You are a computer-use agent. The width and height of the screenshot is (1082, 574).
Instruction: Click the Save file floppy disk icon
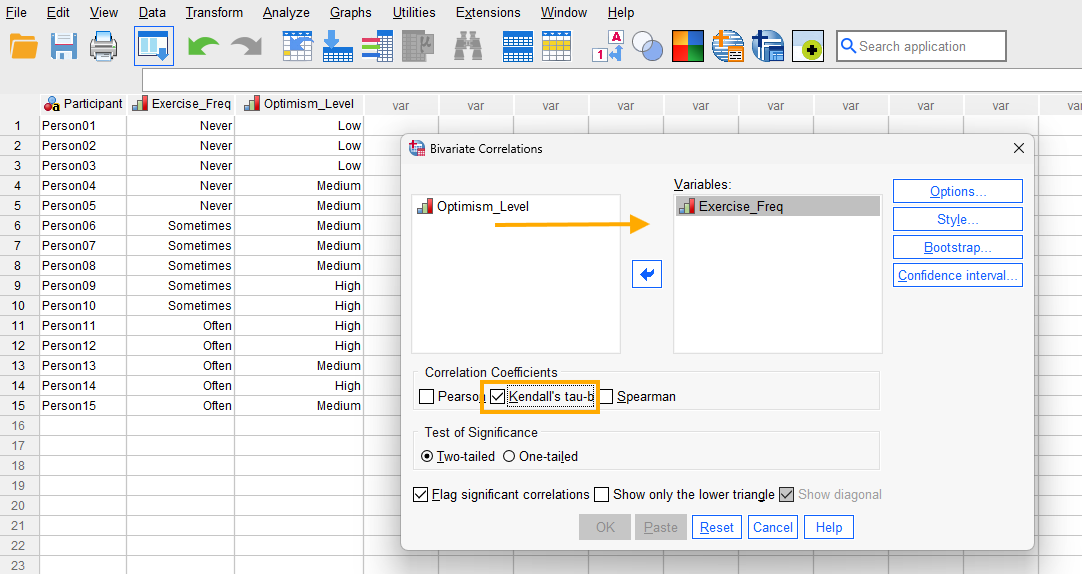pyautogui.click(x=64, y=46)
